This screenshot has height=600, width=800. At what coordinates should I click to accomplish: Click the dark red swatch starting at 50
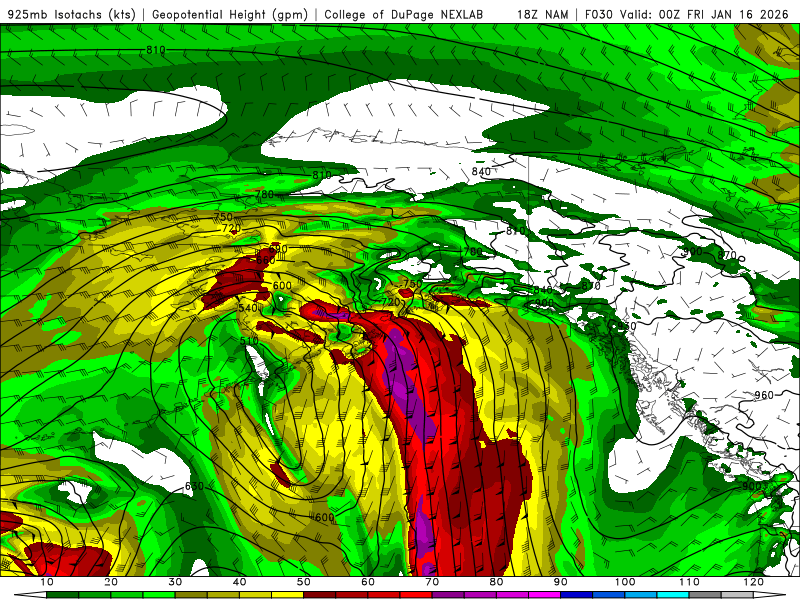point(319,595)
